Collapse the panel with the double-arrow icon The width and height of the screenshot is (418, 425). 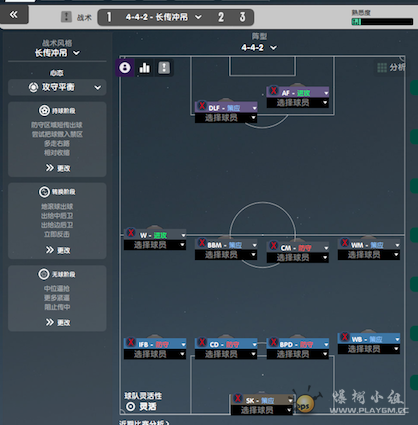pyautogui.click(x=13, y=14)
